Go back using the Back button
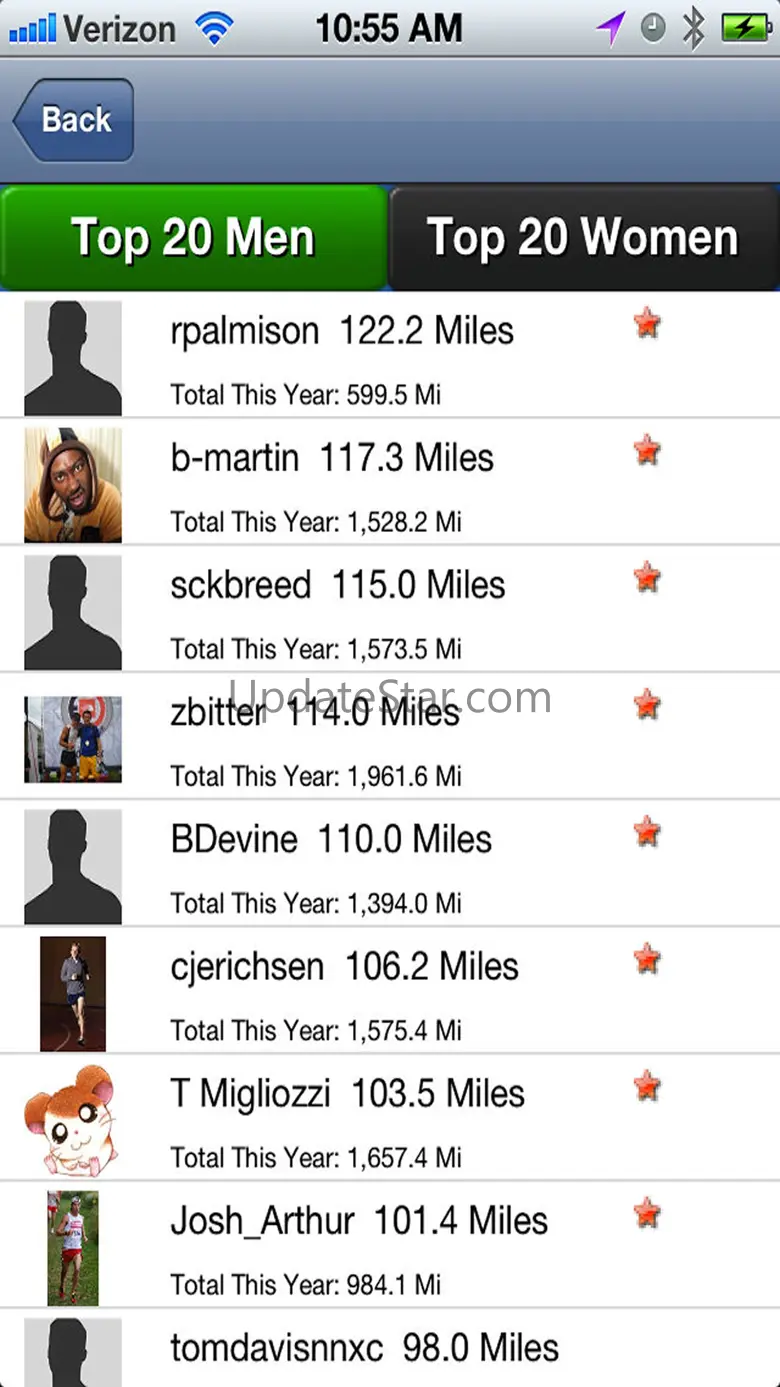Viewport: 780px width, 1387px height. click(73, 120)
